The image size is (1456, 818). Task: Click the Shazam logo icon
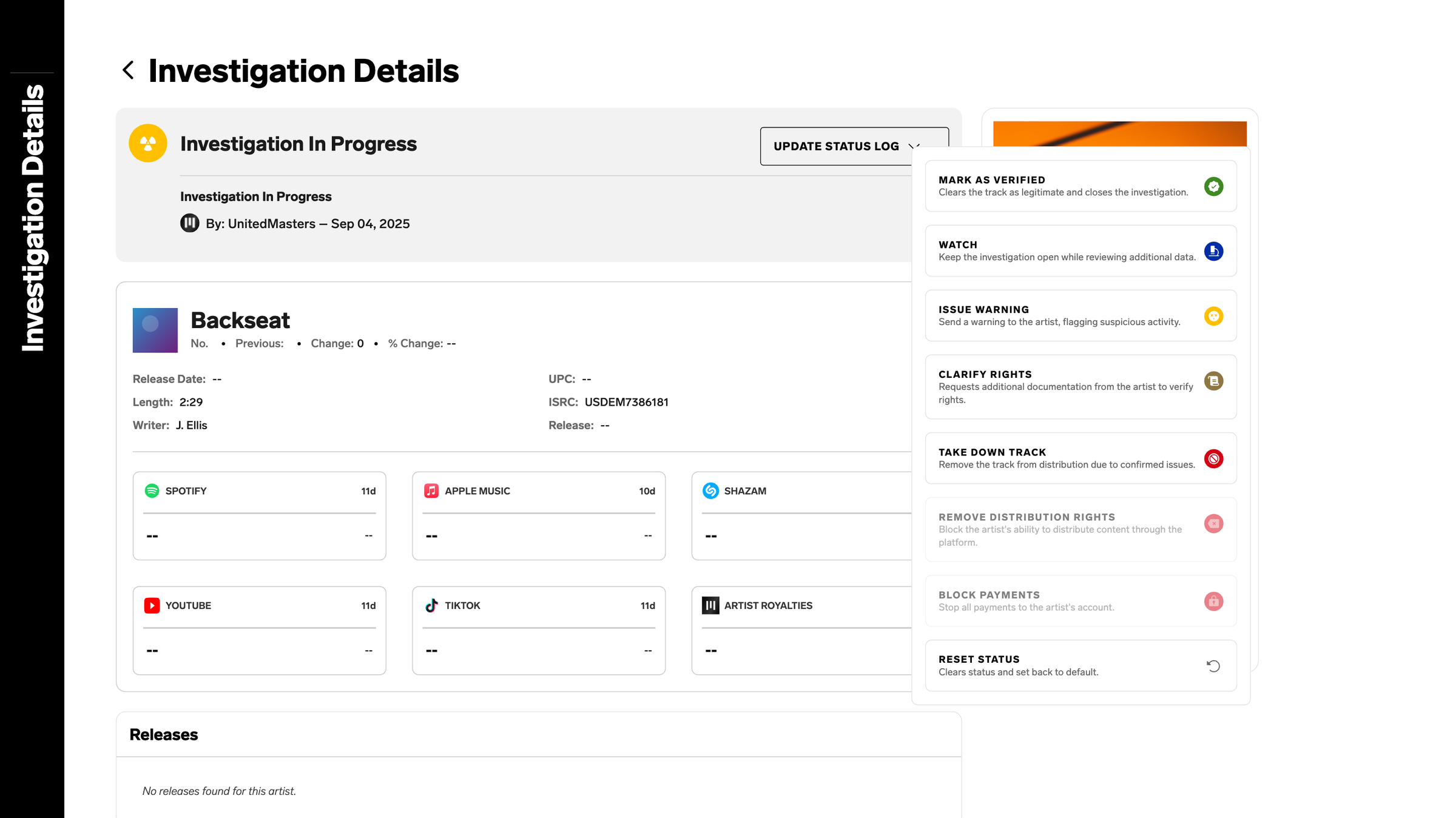point(710,491)
